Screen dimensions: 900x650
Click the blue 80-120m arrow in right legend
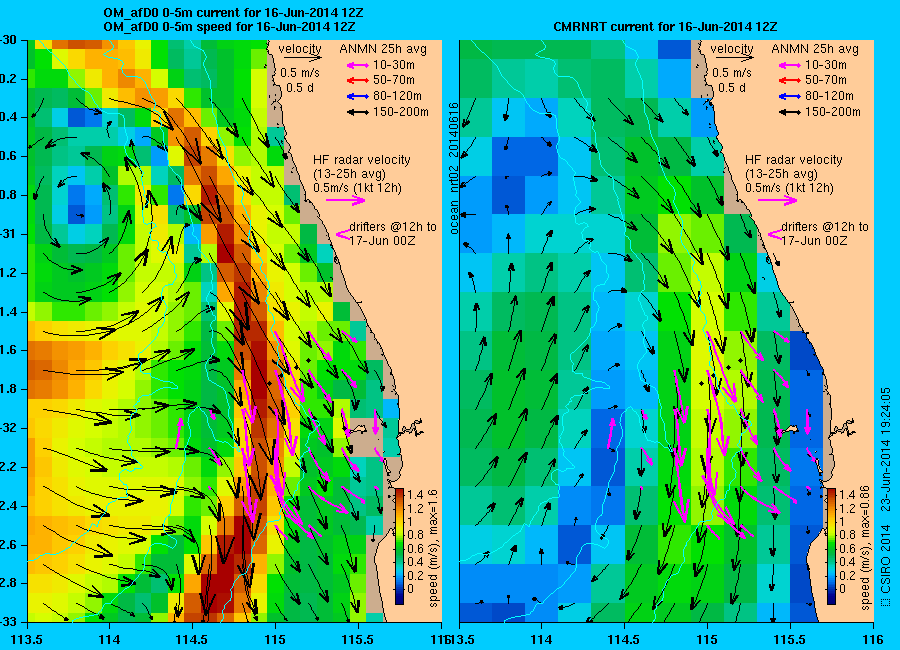tap(790, 96)
